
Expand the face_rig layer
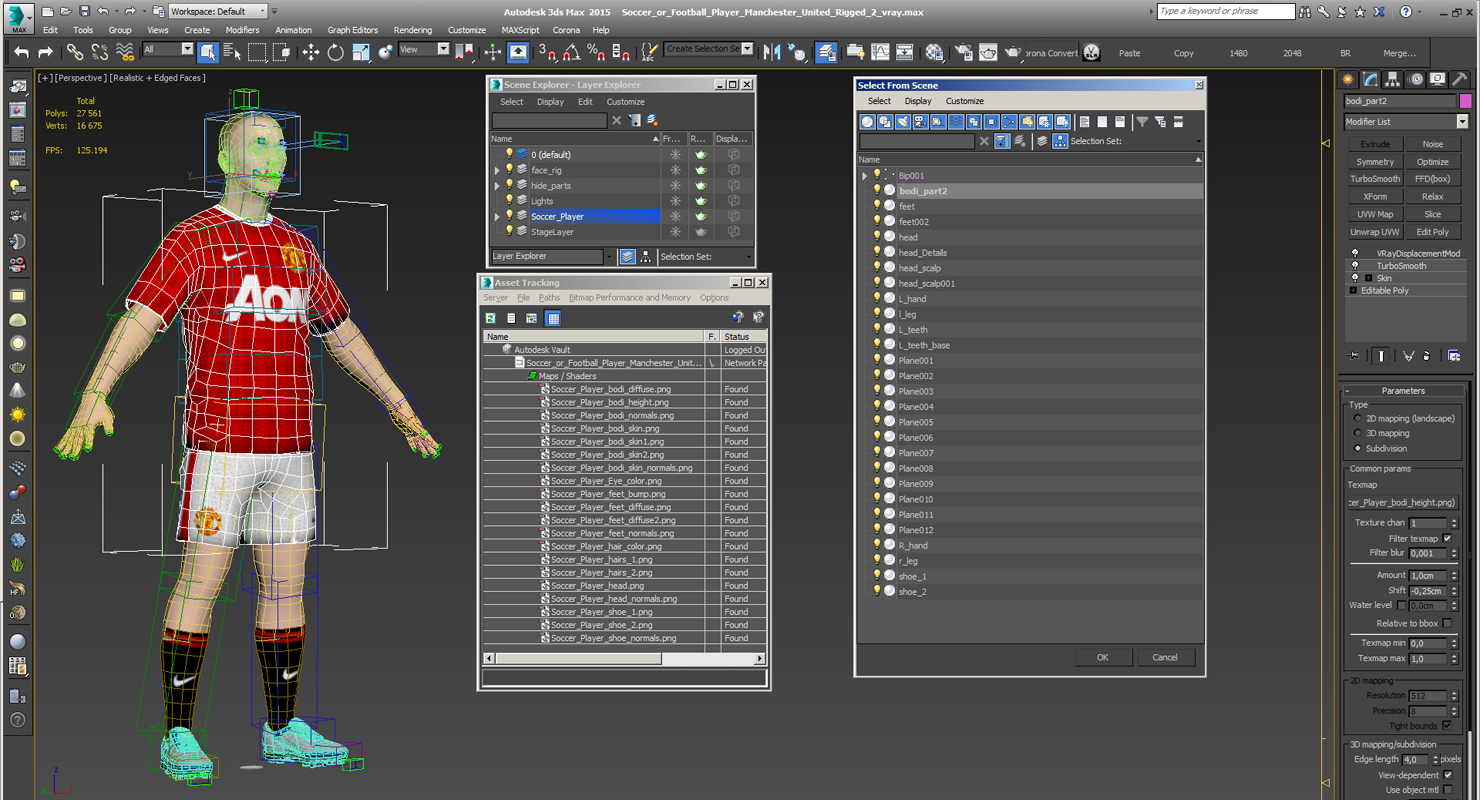click(497, 171)
